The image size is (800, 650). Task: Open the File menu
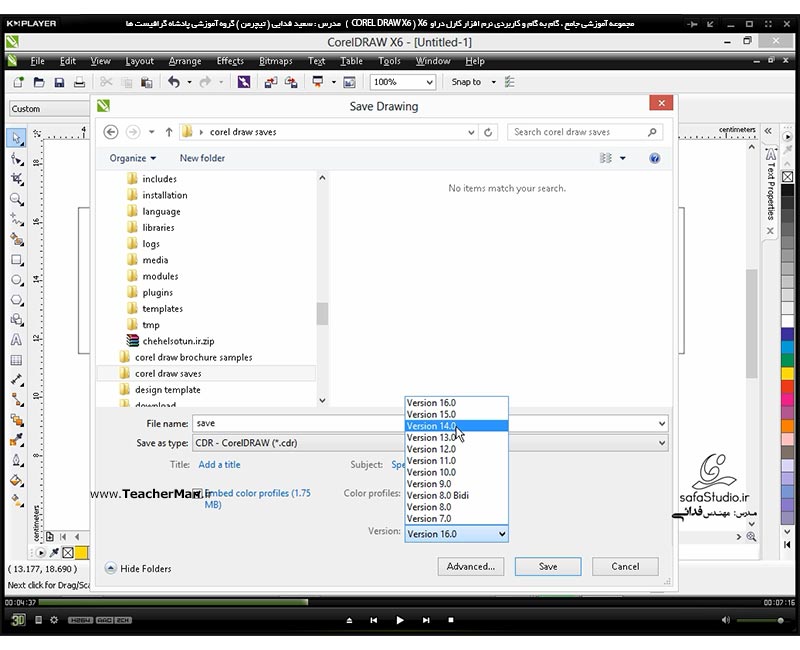point(37,61)
